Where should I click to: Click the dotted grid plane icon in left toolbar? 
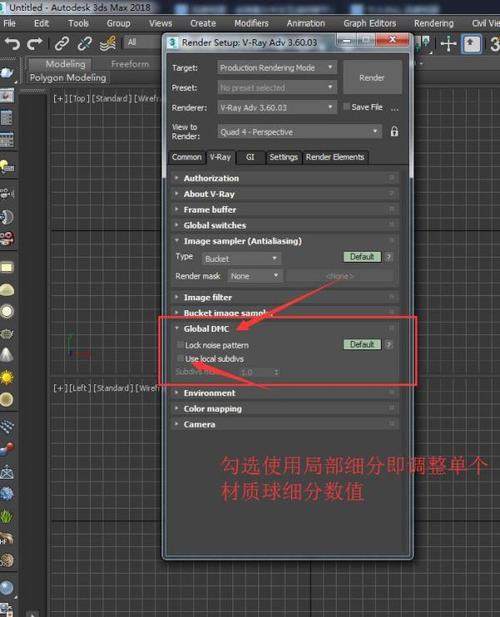(x=7, y=426)
